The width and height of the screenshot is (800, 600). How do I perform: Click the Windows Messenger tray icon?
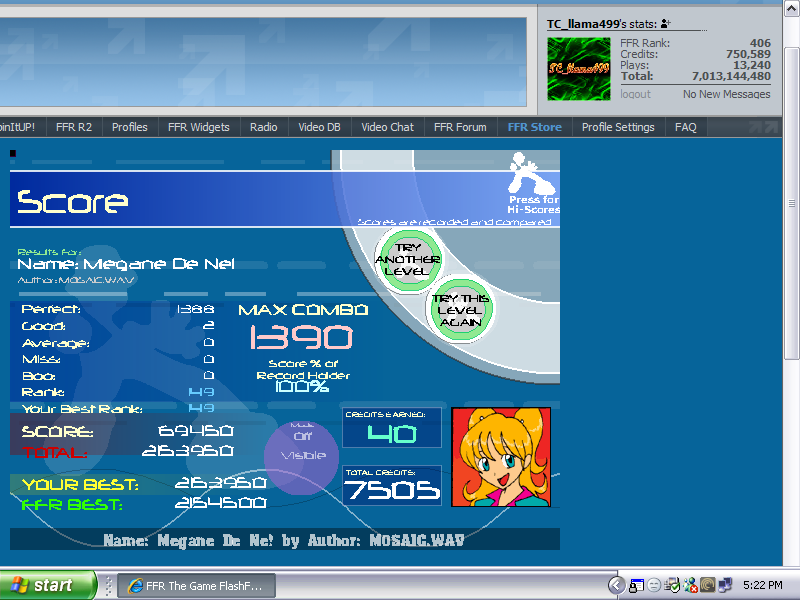coord(691,585)
